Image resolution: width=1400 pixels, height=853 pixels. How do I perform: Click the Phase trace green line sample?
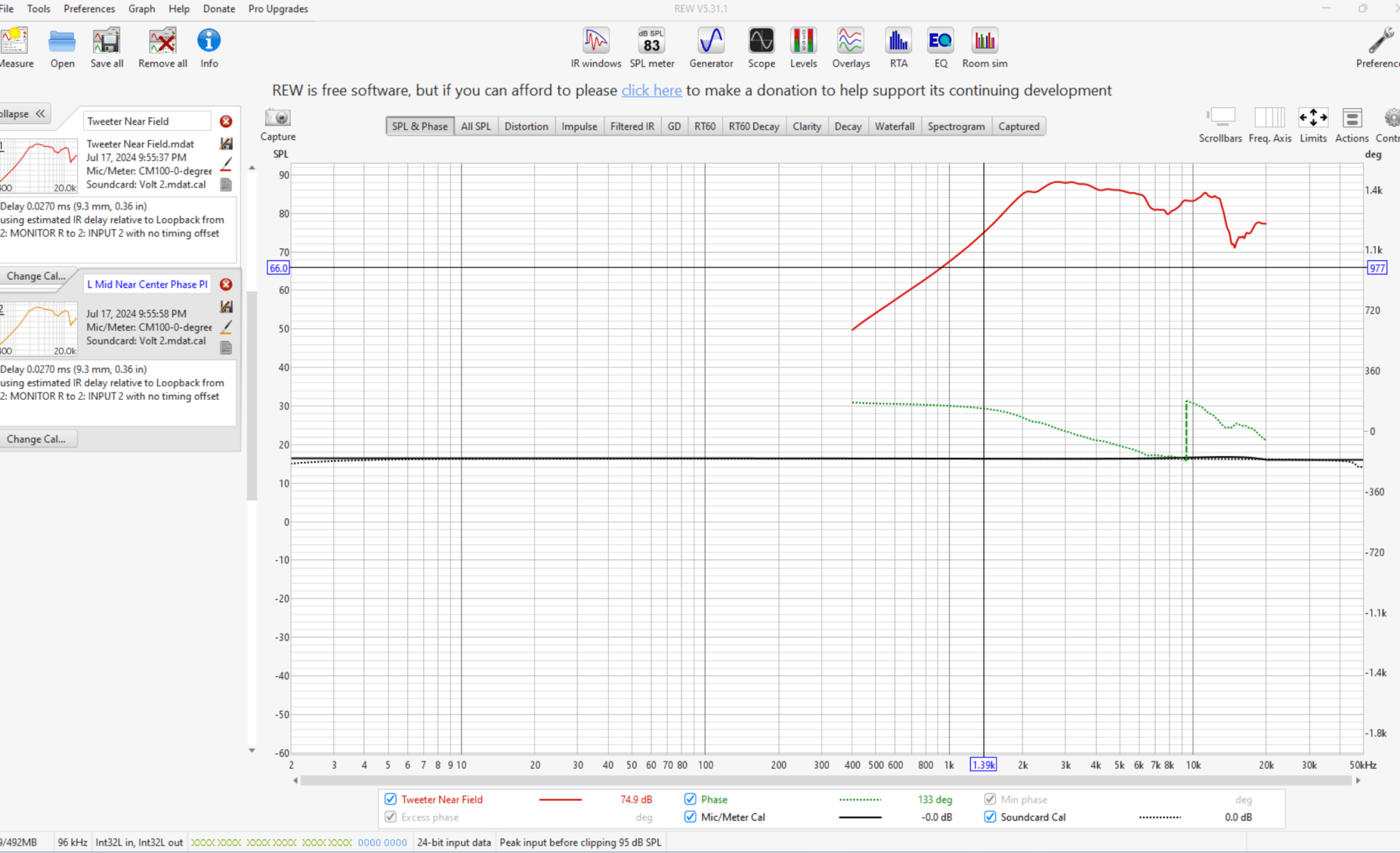click(860, 799)
